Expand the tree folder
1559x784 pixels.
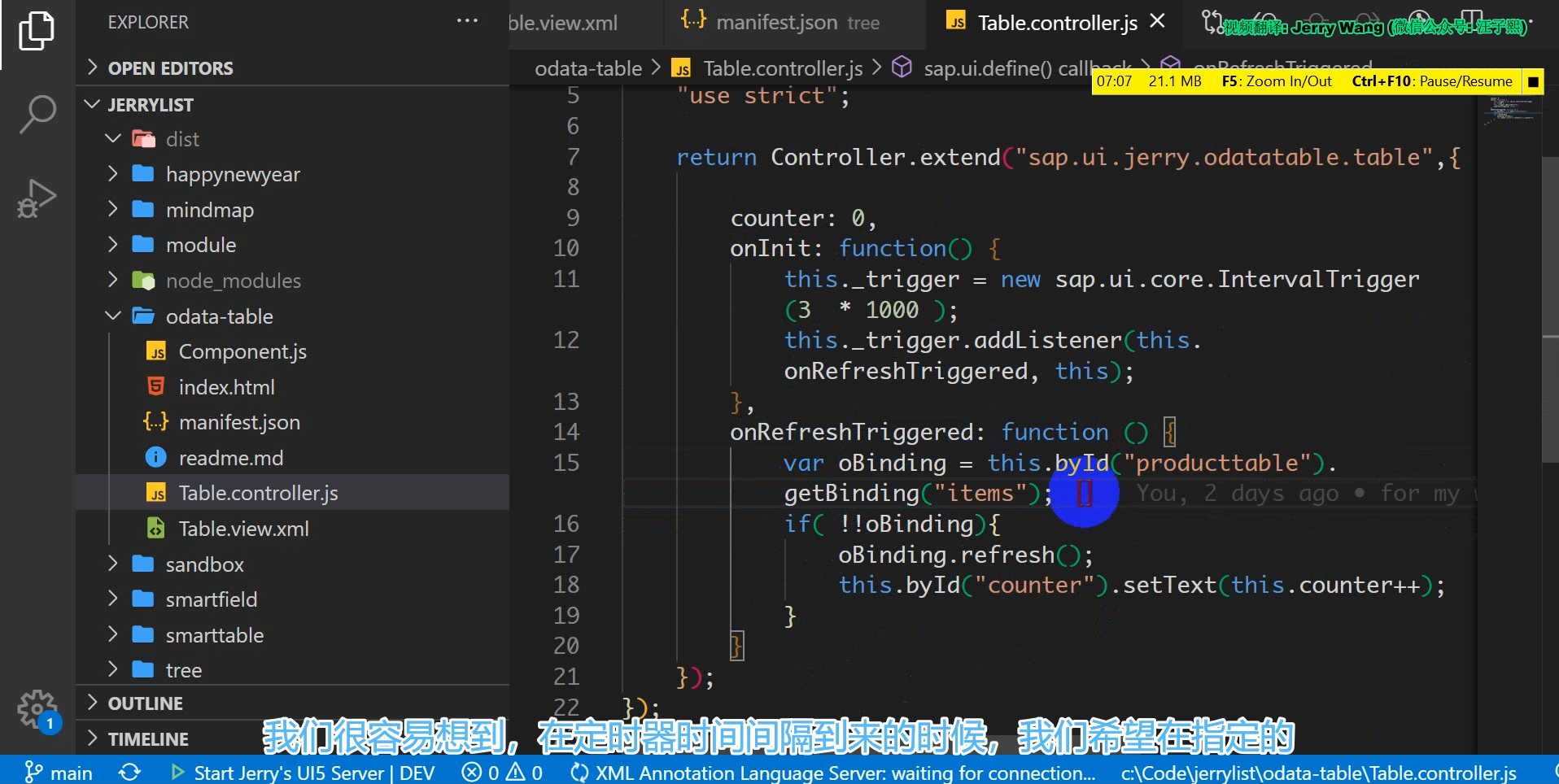113,669
